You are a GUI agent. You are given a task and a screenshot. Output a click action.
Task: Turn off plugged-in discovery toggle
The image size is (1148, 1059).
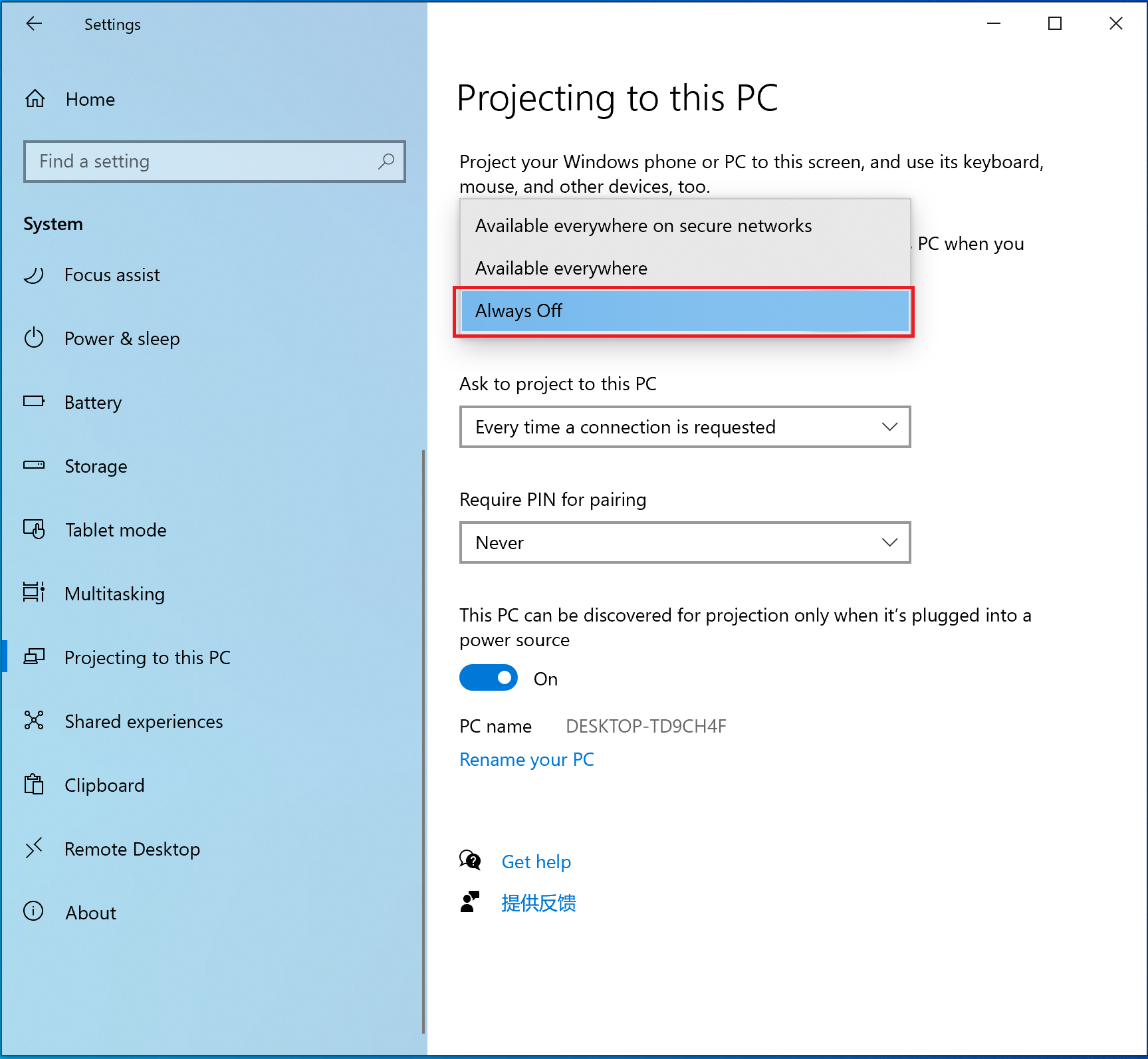(x=489, y=678)
